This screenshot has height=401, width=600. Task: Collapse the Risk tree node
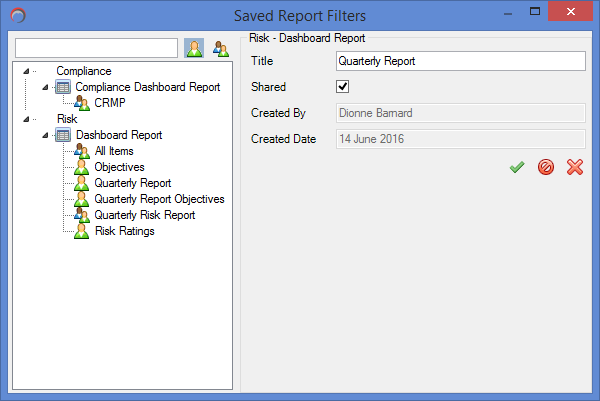click(26, 119)
